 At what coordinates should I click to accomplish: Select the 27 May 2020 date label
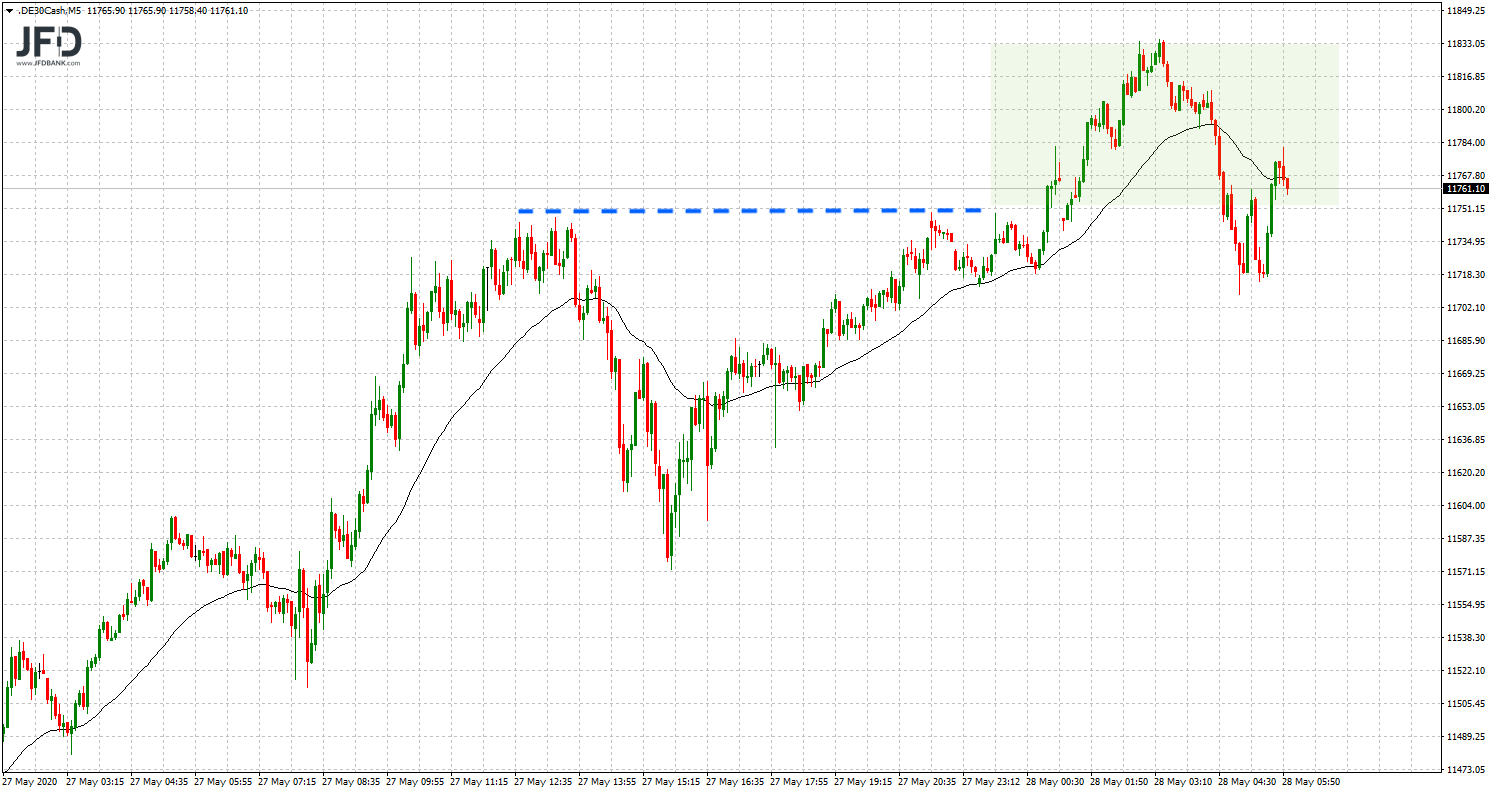(31, 781)
